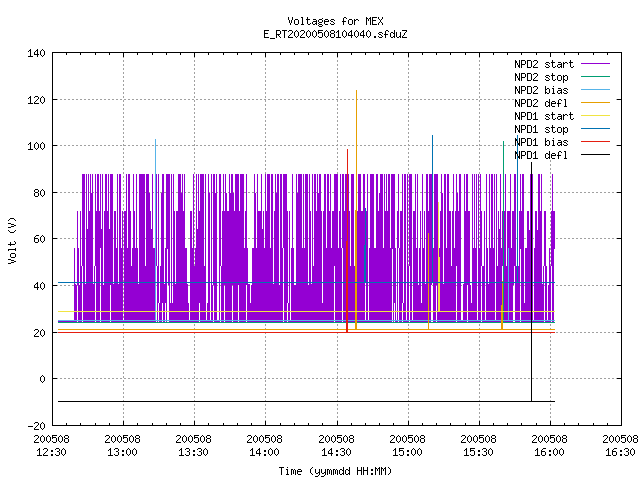Click the black NPD1 defl legend line
The image size is (640, 480).
pos(596,155)
